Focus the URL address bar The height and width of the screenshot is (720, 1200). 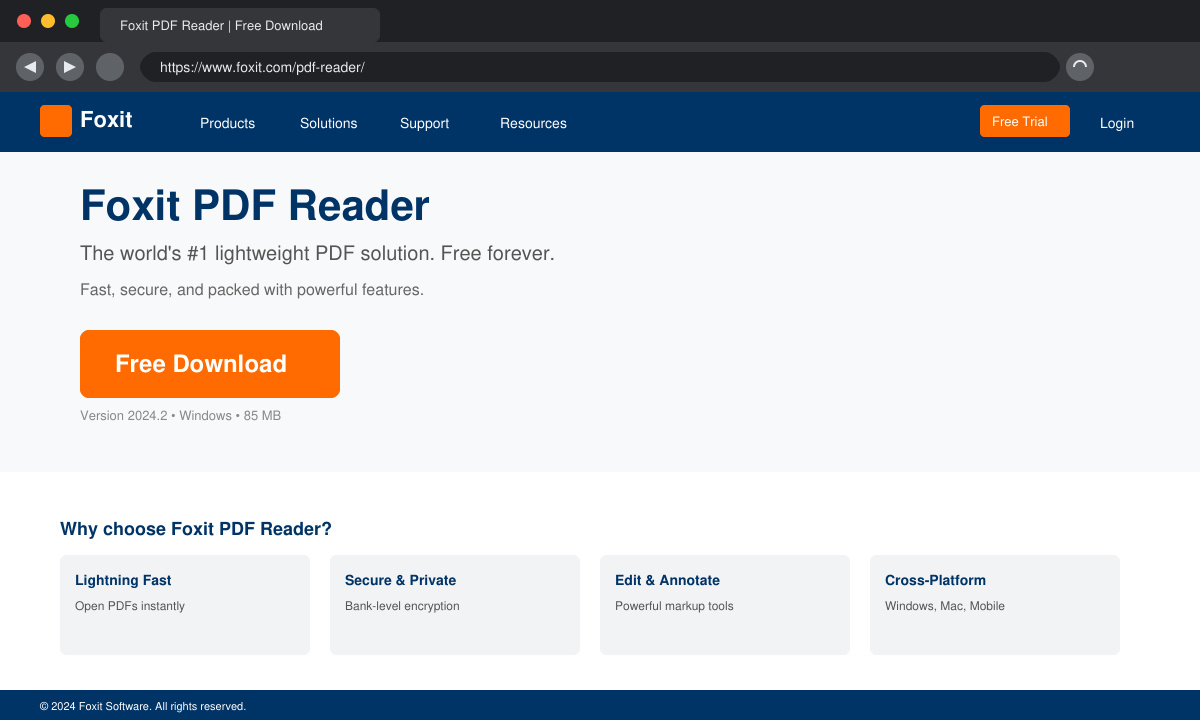[600, 67]
